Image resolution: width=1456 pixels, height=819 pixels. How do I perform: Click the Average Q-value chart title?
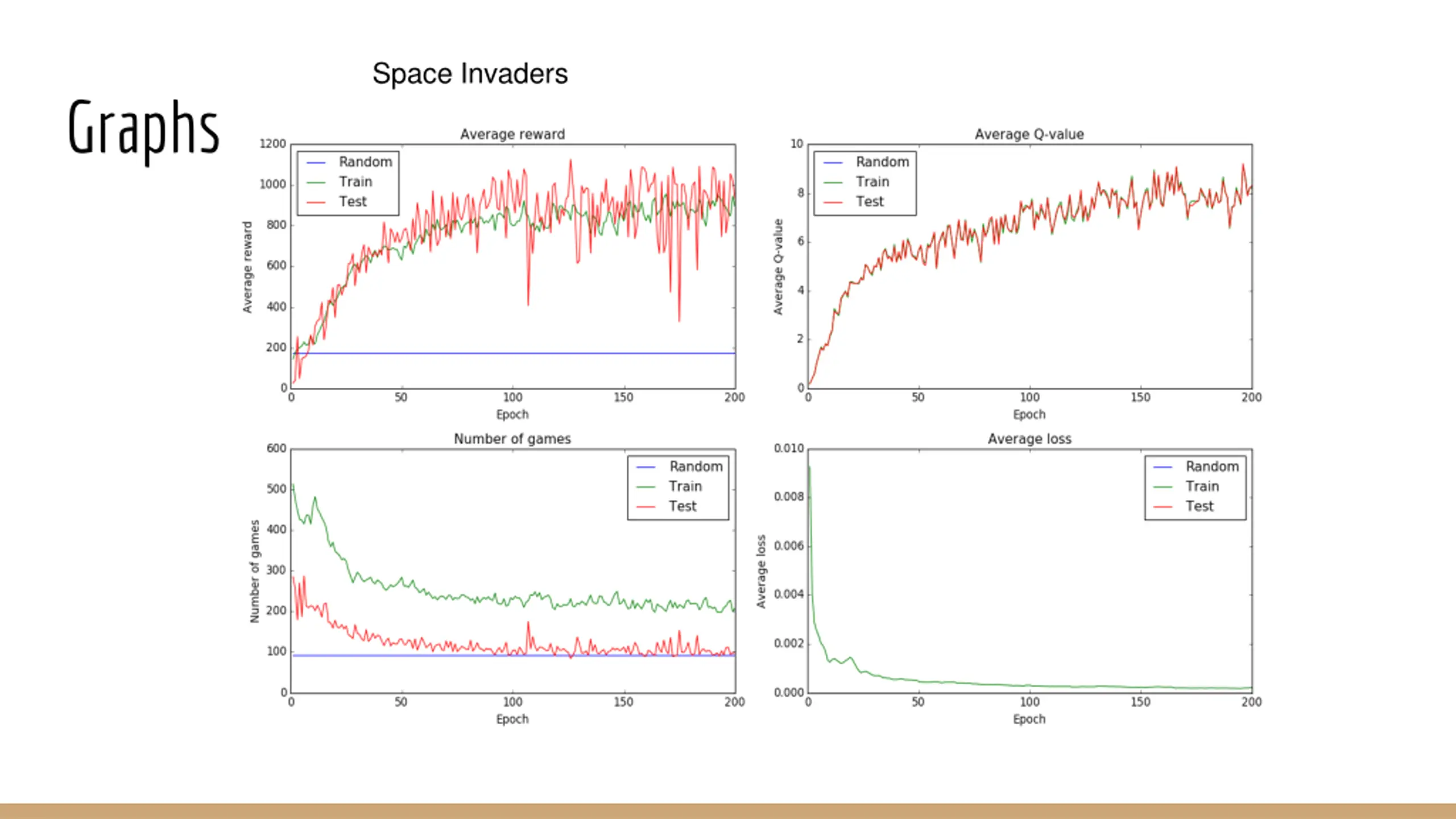point(1029,134)
